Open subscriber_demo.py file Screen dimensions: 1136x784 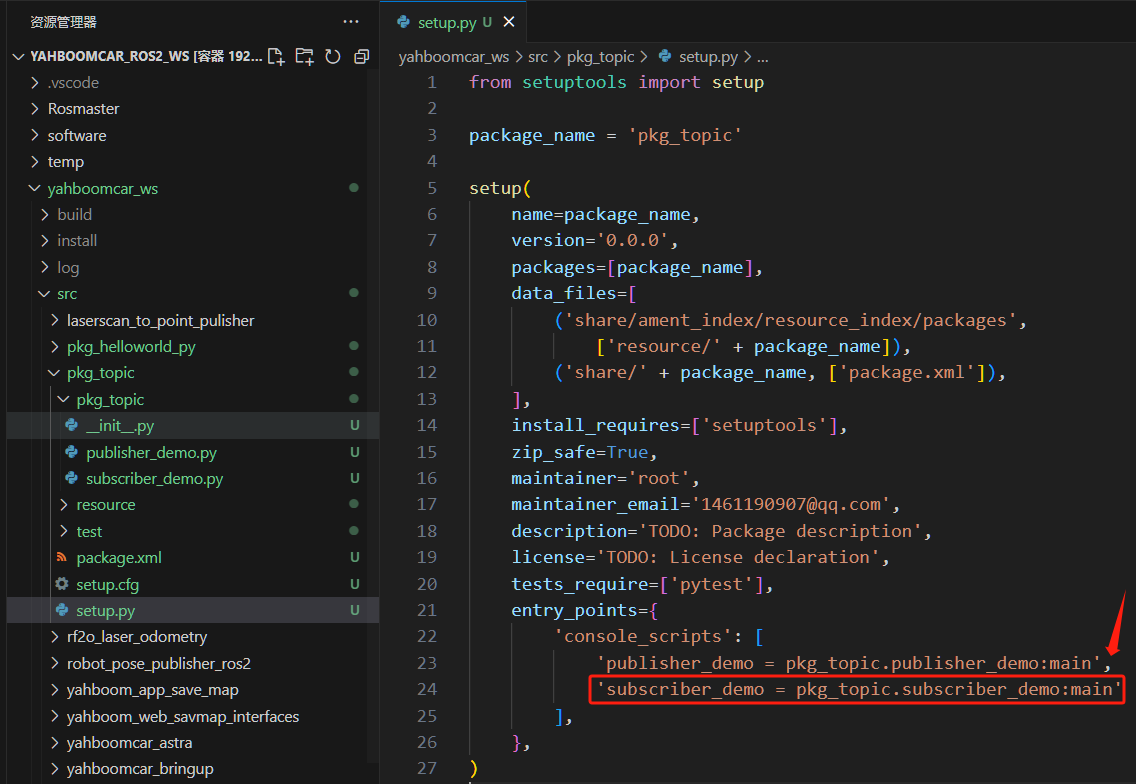pos(154,479)
